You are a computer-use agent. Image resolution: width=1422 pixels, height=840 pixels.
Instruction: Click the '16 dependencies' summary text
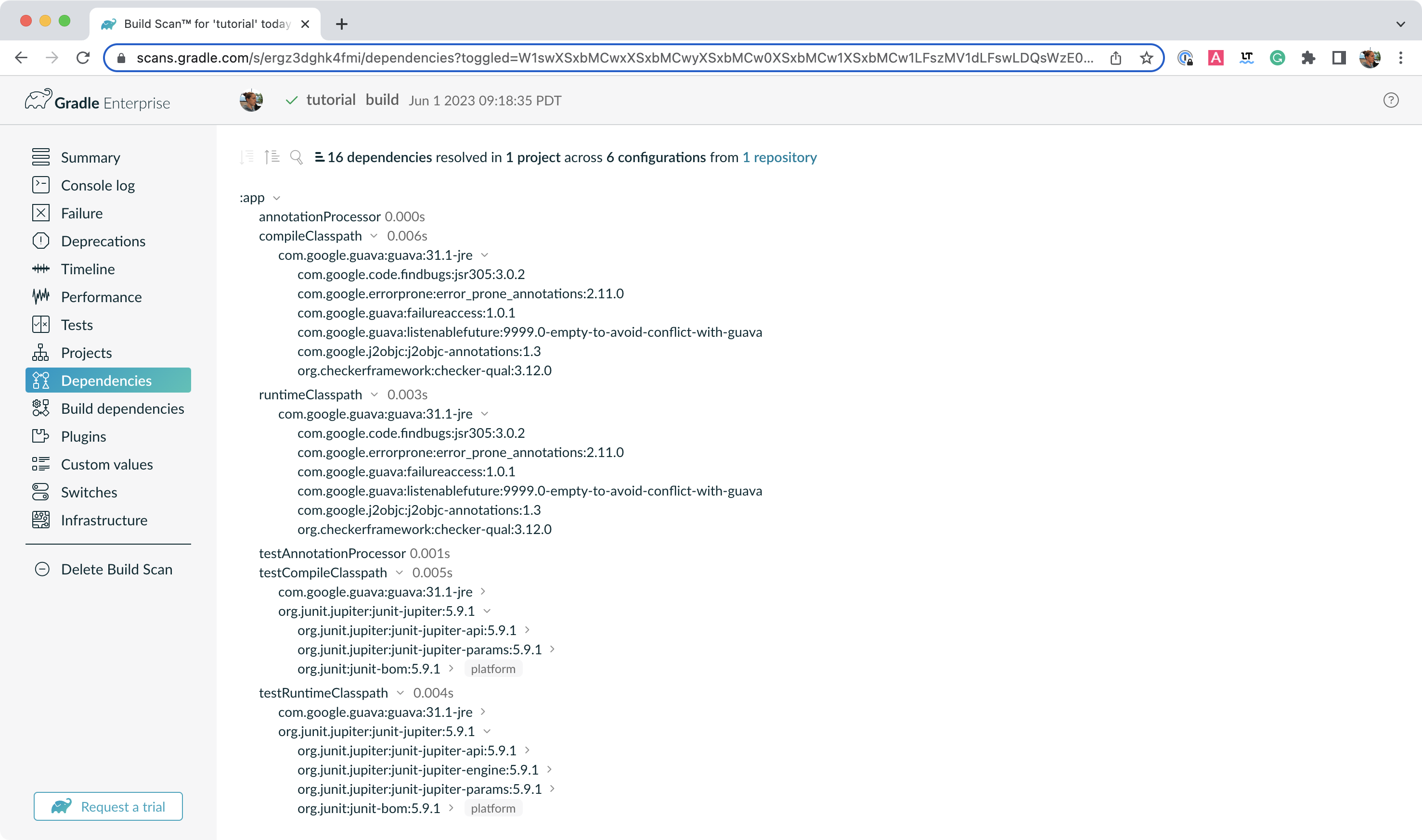point(379,157)
